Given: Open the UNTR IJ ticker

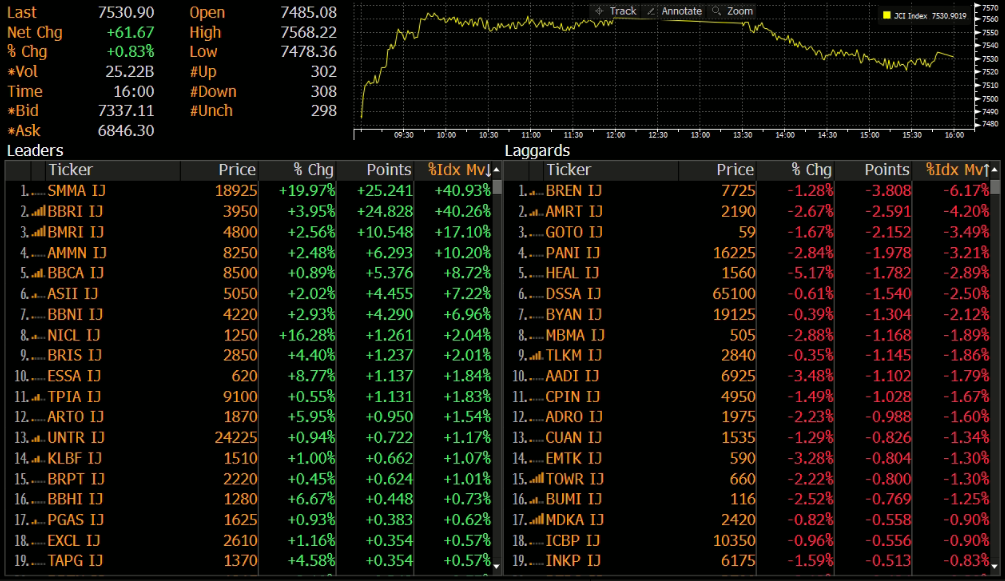Looking at the screenshot, I should [76, 437].
